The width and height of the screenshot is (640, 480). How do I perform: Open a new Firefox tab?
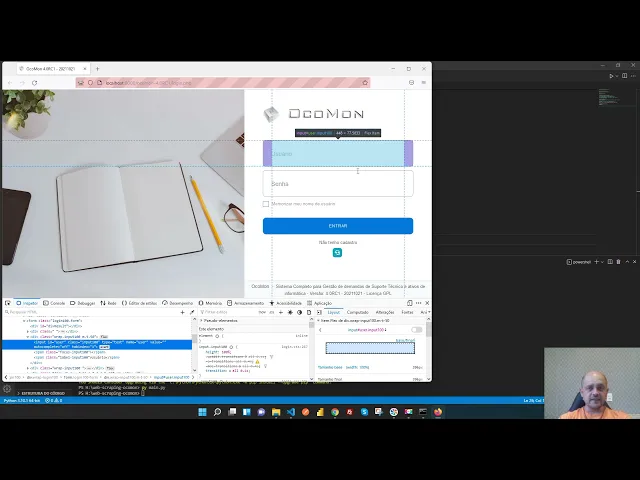click(x=97, y=69)
